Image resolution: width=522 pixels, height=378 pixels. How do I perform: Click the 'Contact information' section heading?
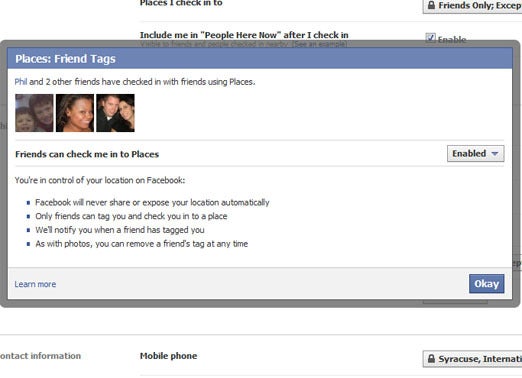tap(40, 356)
